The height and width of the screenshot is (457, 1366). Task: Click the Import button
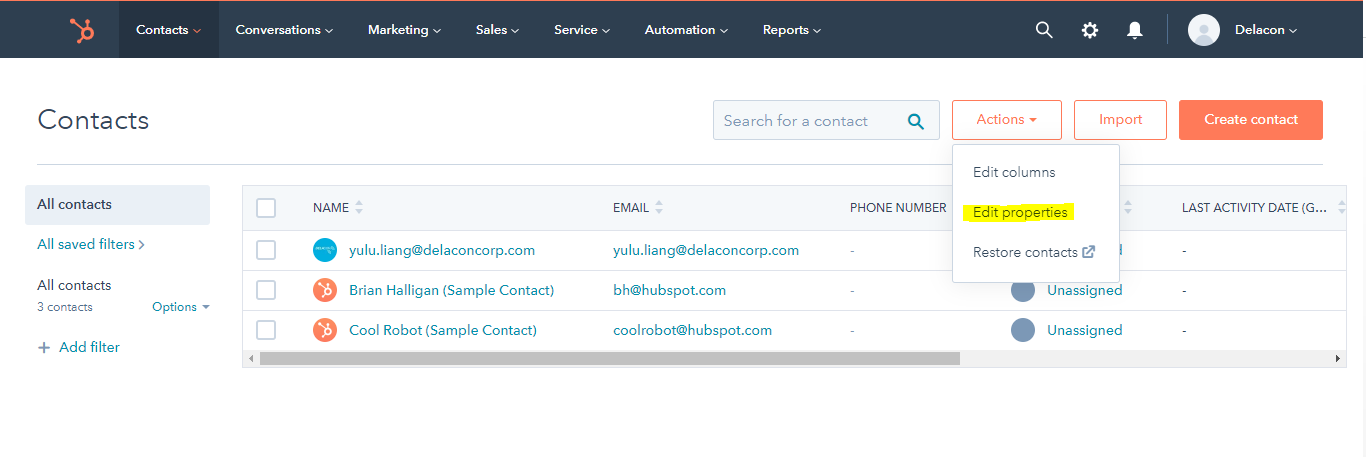pos(1120,120)
